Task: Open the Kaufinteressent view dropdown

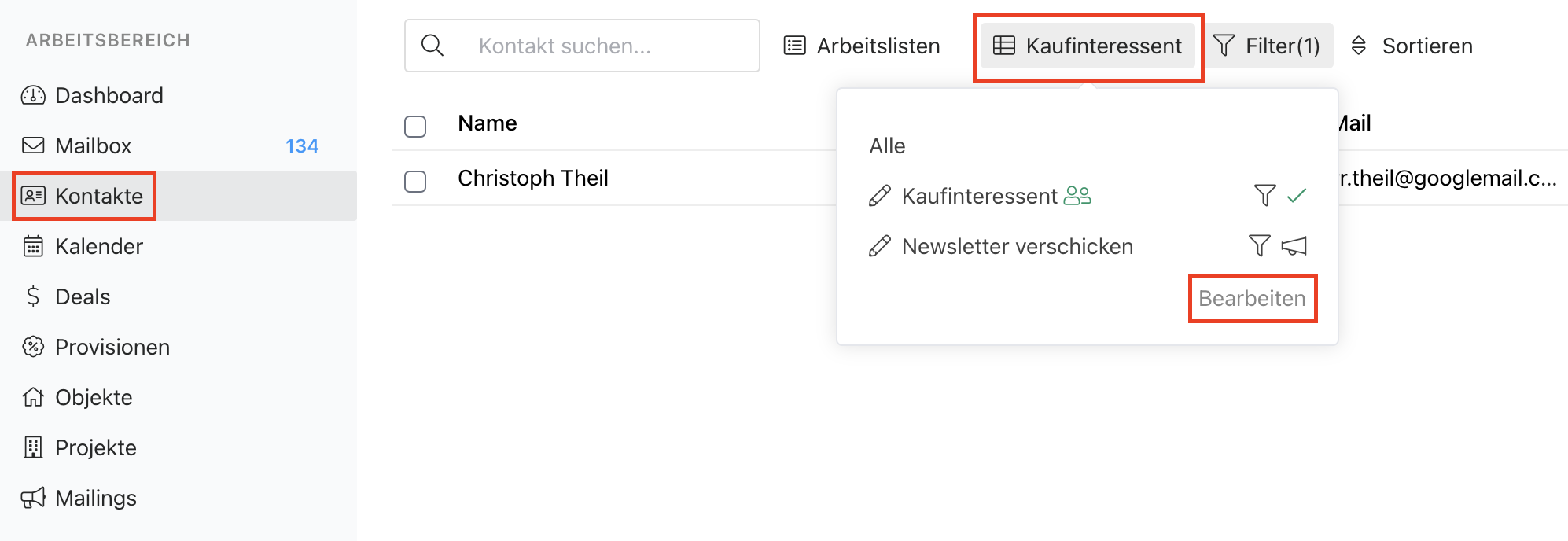Action: (x=1088, y=46)
